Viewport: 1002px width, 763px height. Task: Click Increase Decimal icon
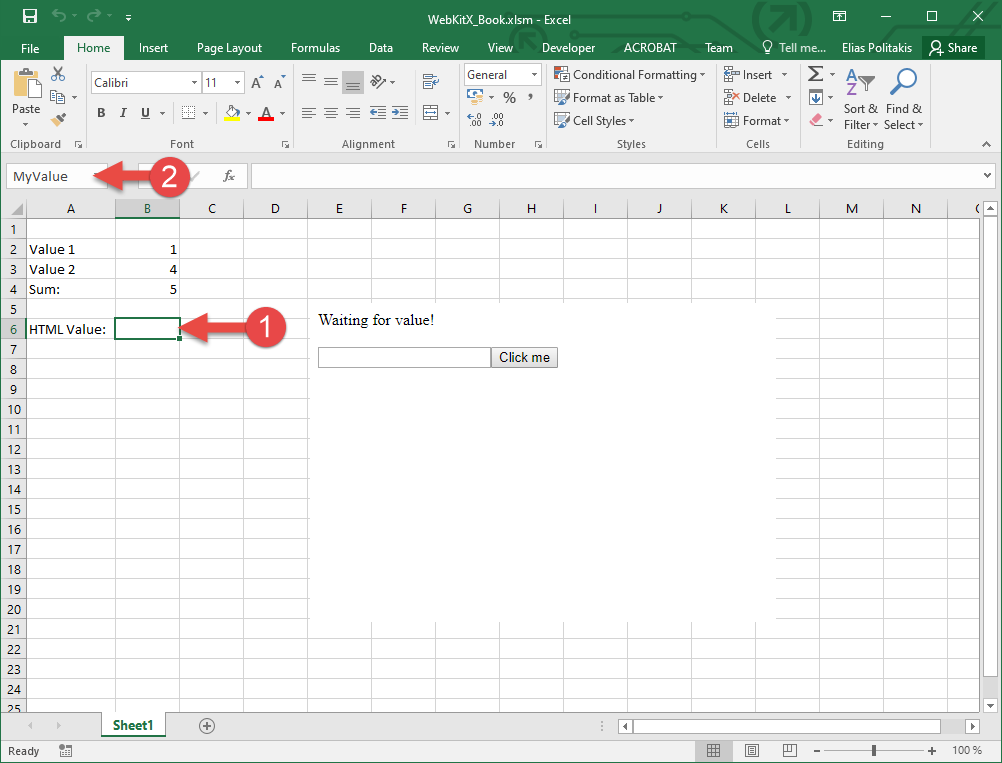pos(474,119)
